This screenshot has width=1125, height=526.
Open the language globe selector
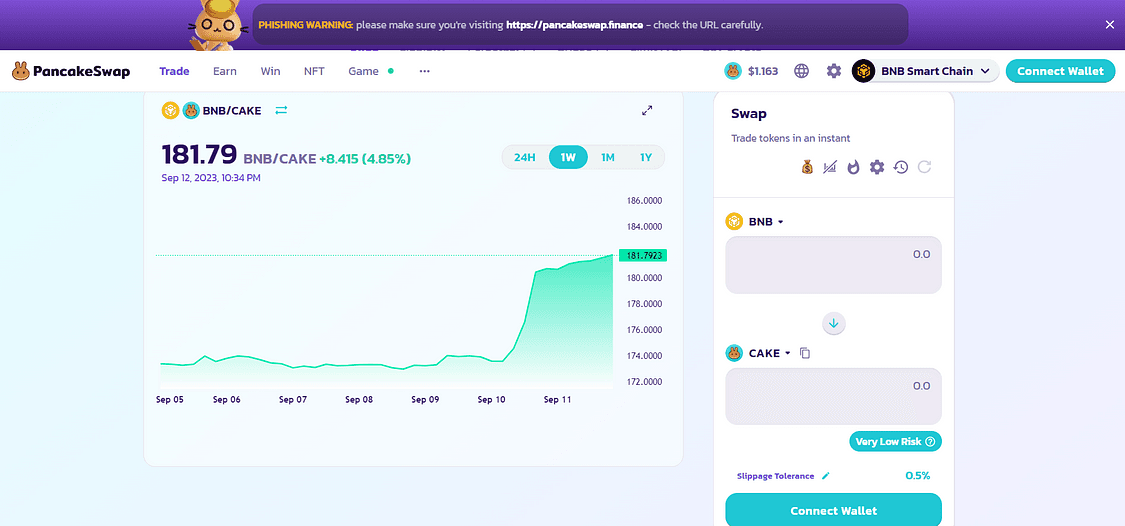801,71
